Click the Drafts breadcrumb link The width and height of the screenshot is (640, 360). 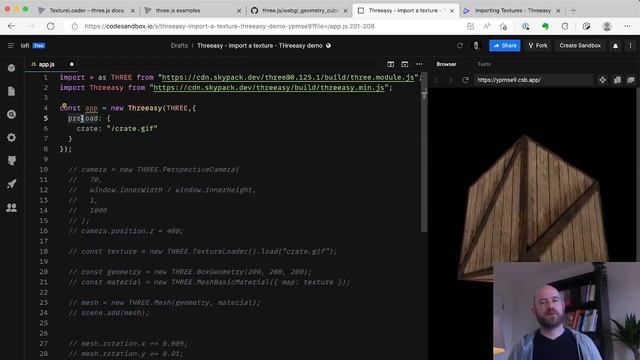179,46
